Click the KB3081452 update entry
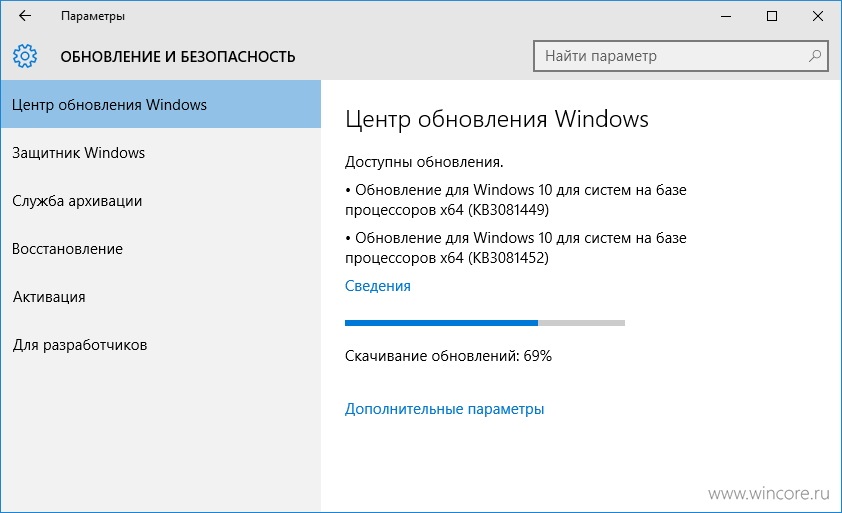The width and height of the screenshot is (842, 513). point(516,248)
